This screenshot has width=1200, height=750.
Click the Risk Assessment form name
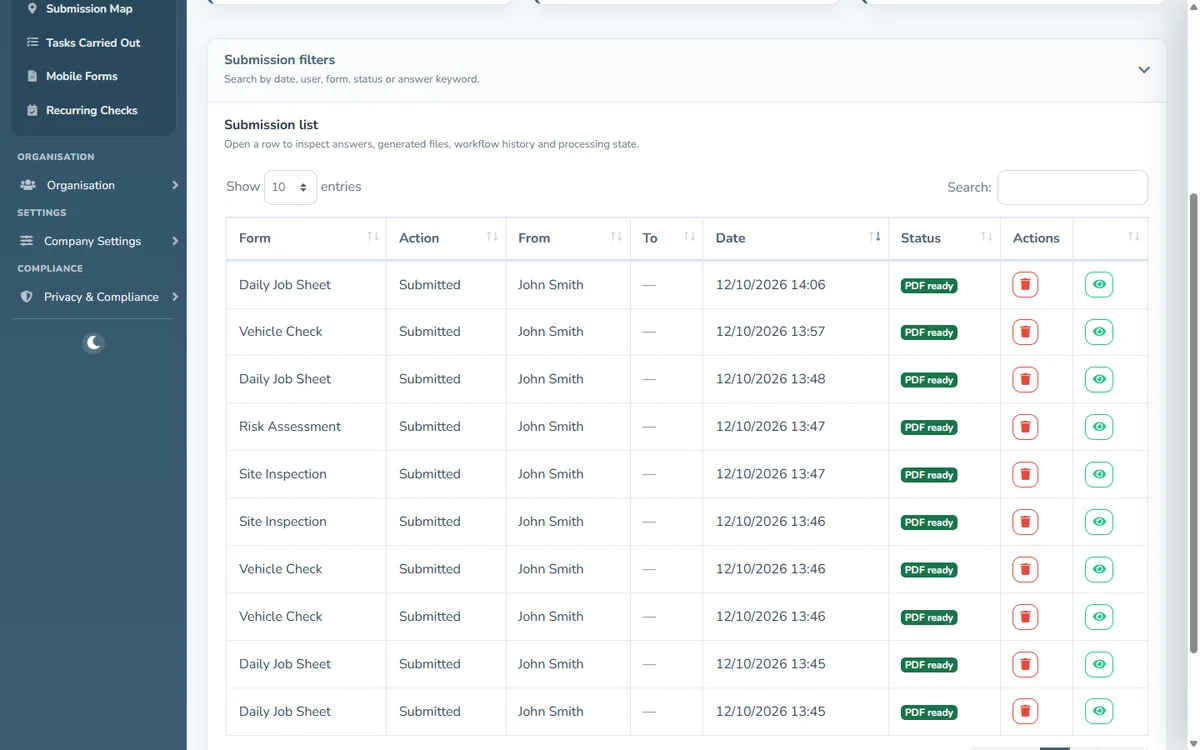tap(290, 427)
